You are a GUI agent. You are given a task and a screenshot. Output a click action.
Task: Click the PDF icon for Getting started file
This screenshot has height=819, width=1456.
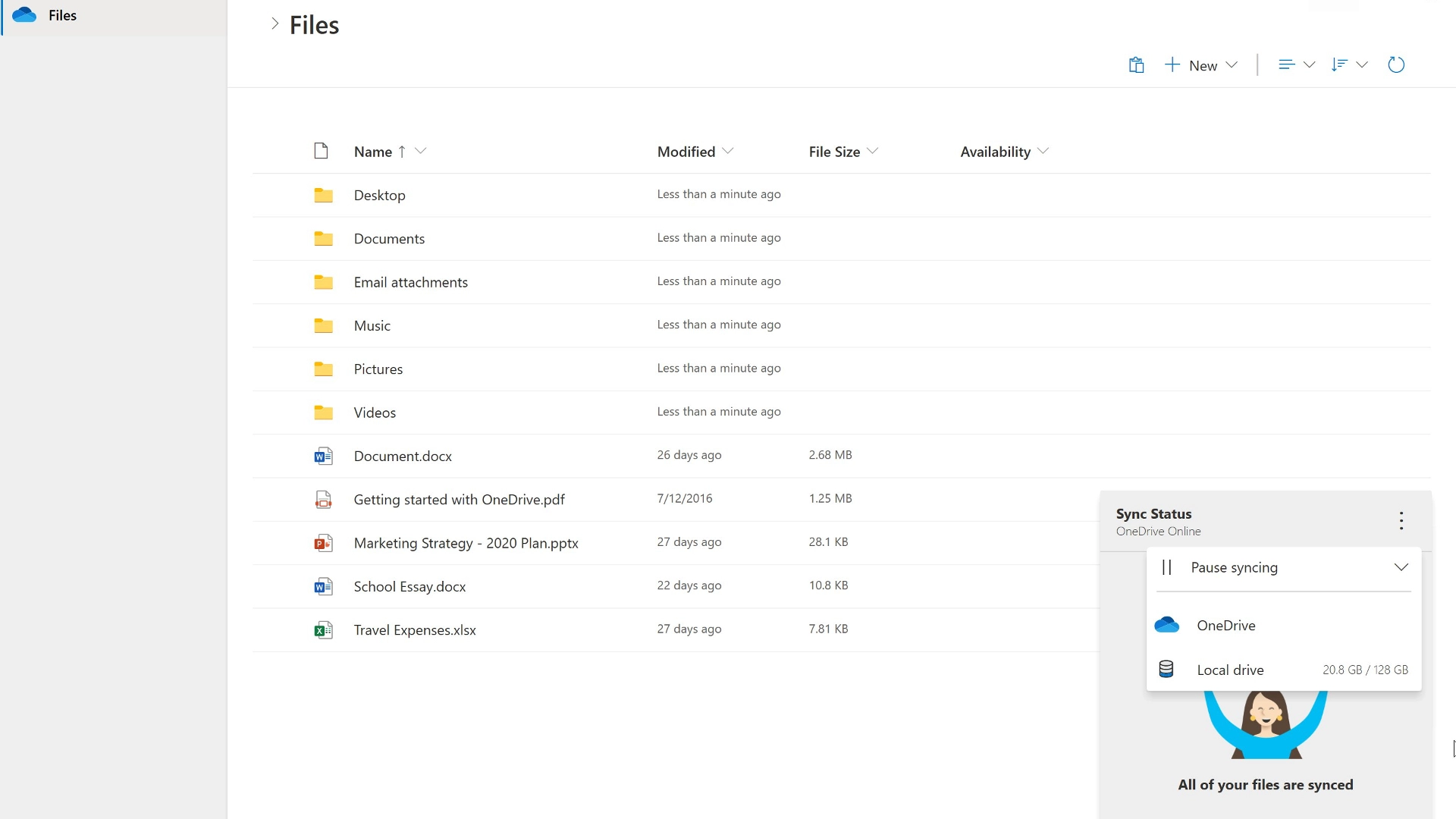323,500
